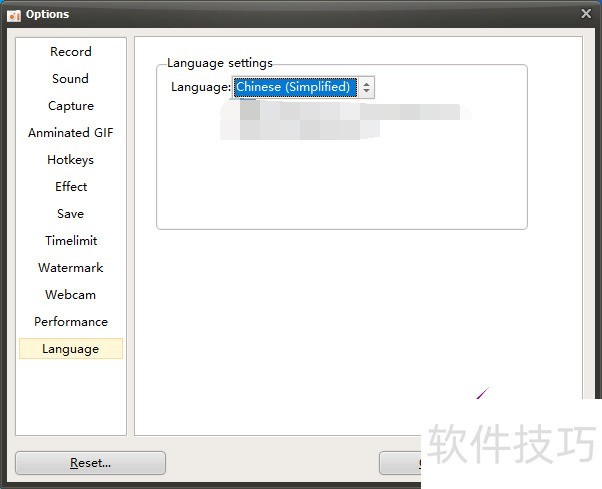Viewport: 602px width, 489px height.
Task: Go to the Capture options page
Action: [71, 106]
